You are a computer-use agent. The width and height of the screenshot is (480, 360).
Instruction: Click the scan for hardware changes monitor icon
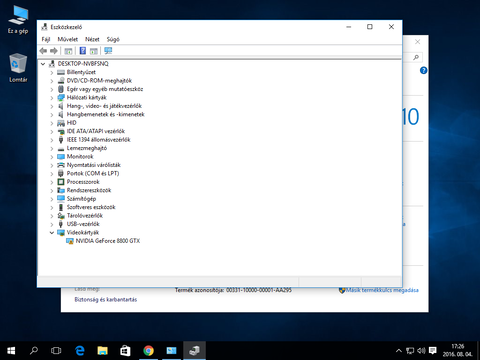(108, 51)
